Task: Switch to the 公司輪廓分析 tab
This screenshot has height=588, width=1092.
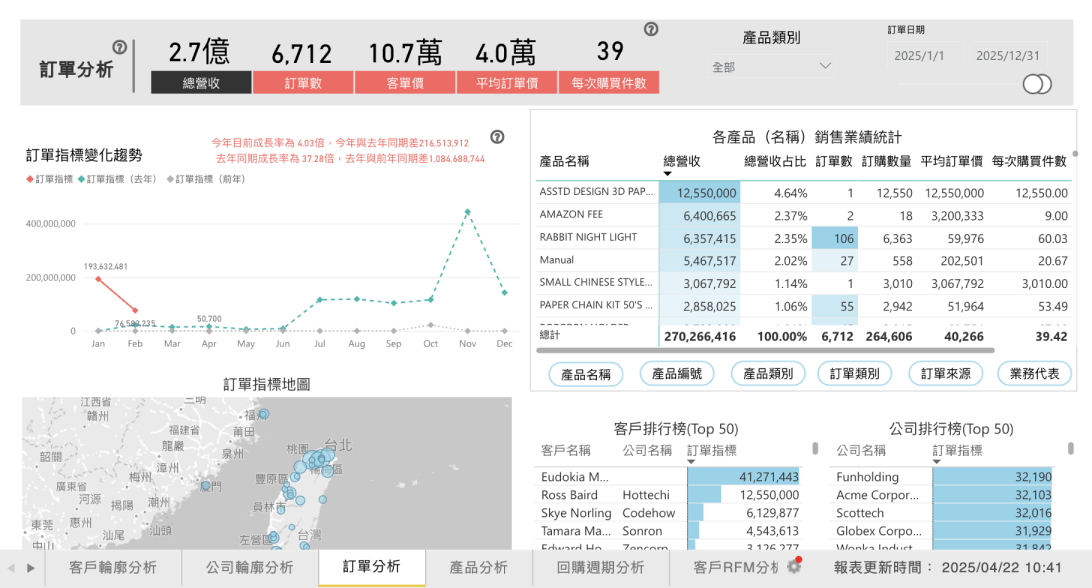Action: coord(249,568)
